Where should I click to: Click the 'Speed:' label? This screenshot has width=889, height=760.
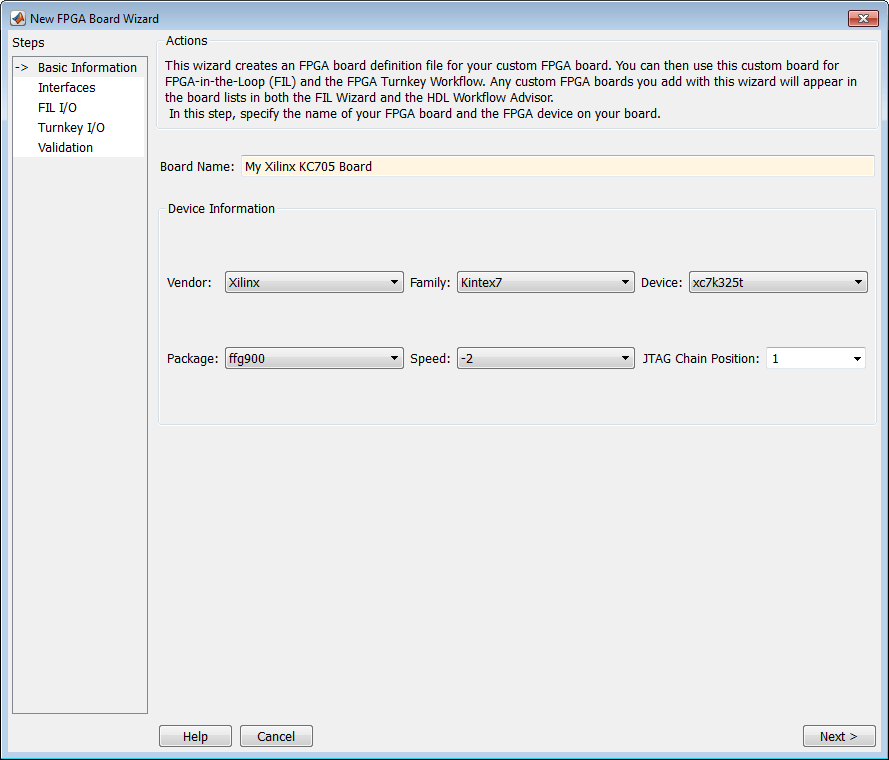click(430, 358)
